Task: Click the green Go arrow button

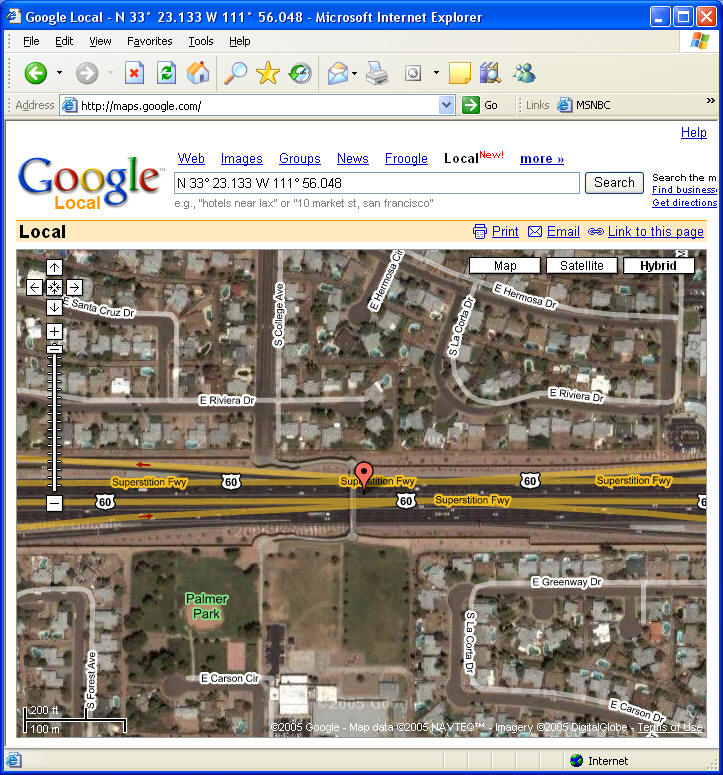Action: 470,105
